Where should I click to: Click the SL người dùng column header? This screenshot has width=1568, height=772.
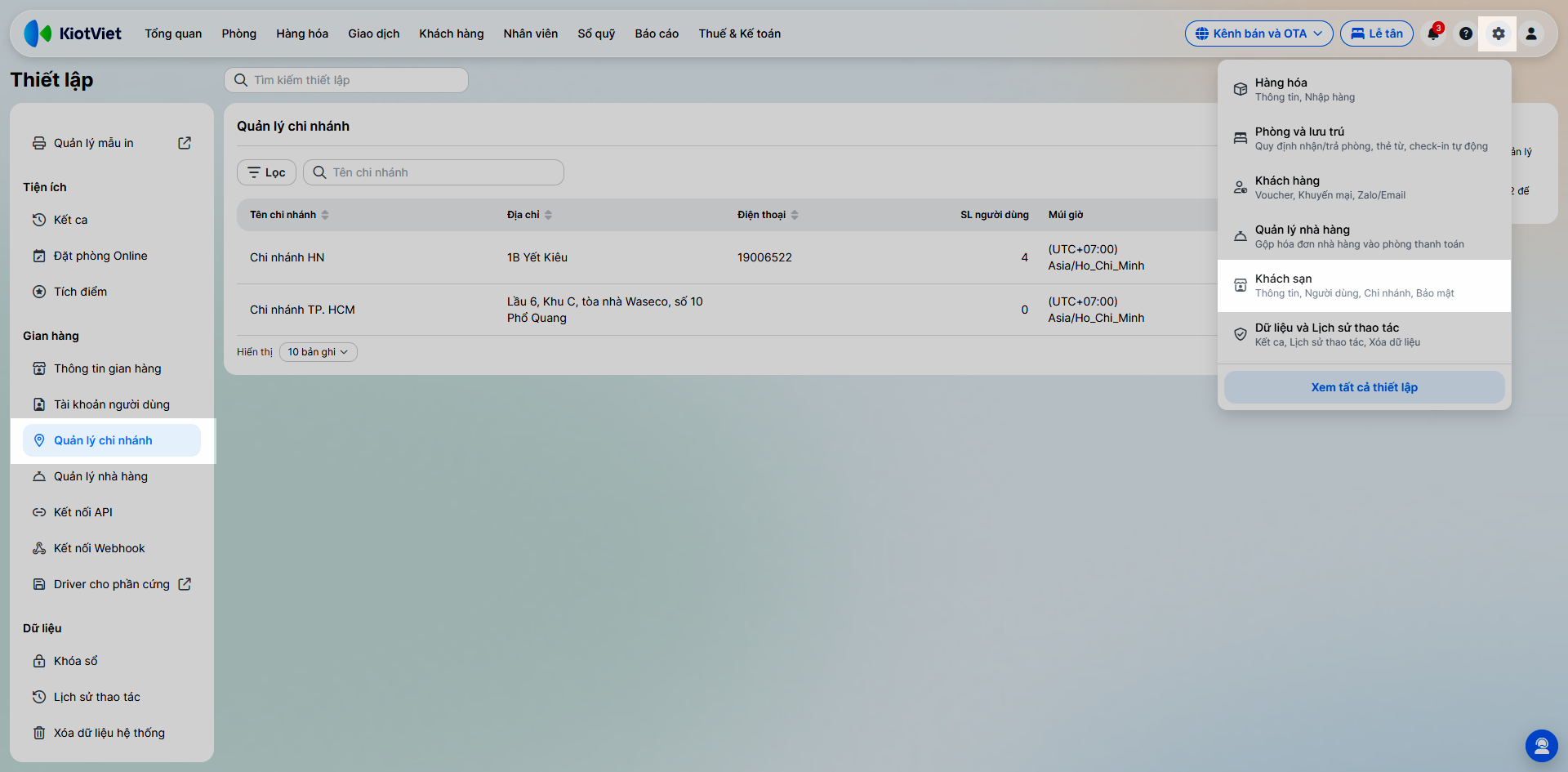tap(995, 215)
